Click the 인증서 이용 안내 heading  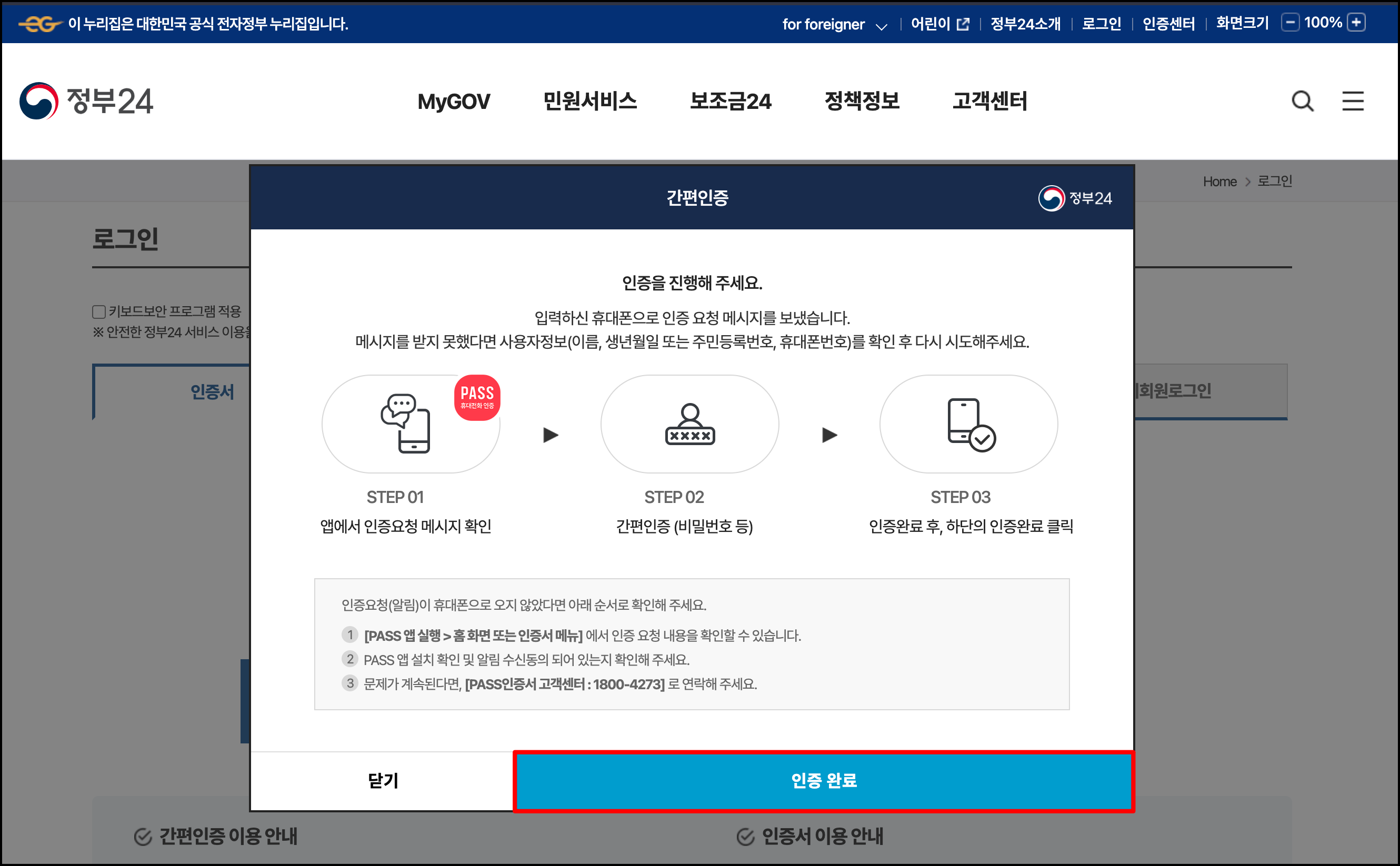822,837
